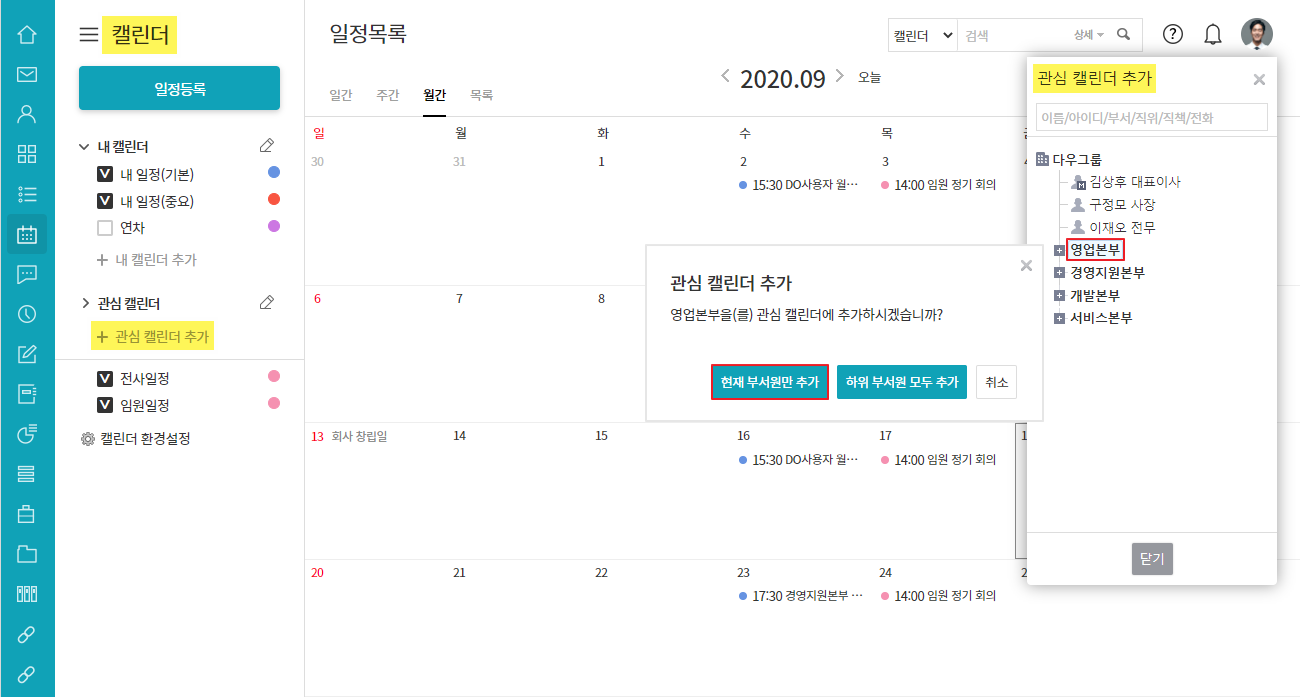Click the home icon in sidebar

coord(27,35)
